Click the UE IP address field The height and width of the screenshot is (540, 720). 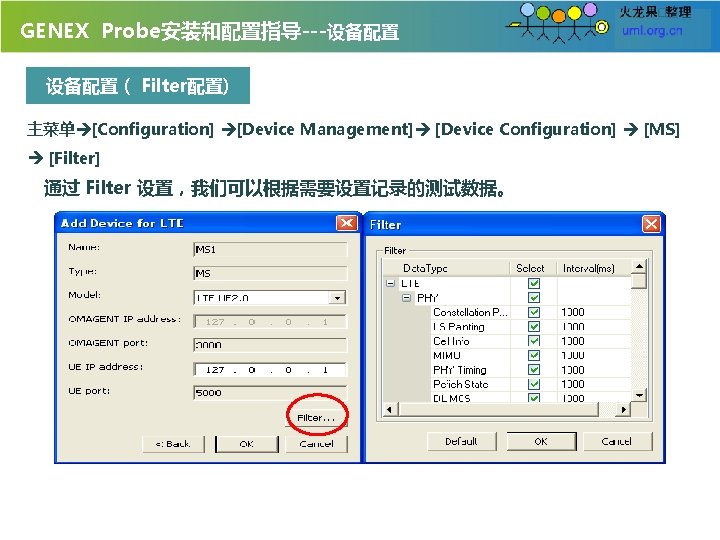pyautogui.click(x=270, y=370)
